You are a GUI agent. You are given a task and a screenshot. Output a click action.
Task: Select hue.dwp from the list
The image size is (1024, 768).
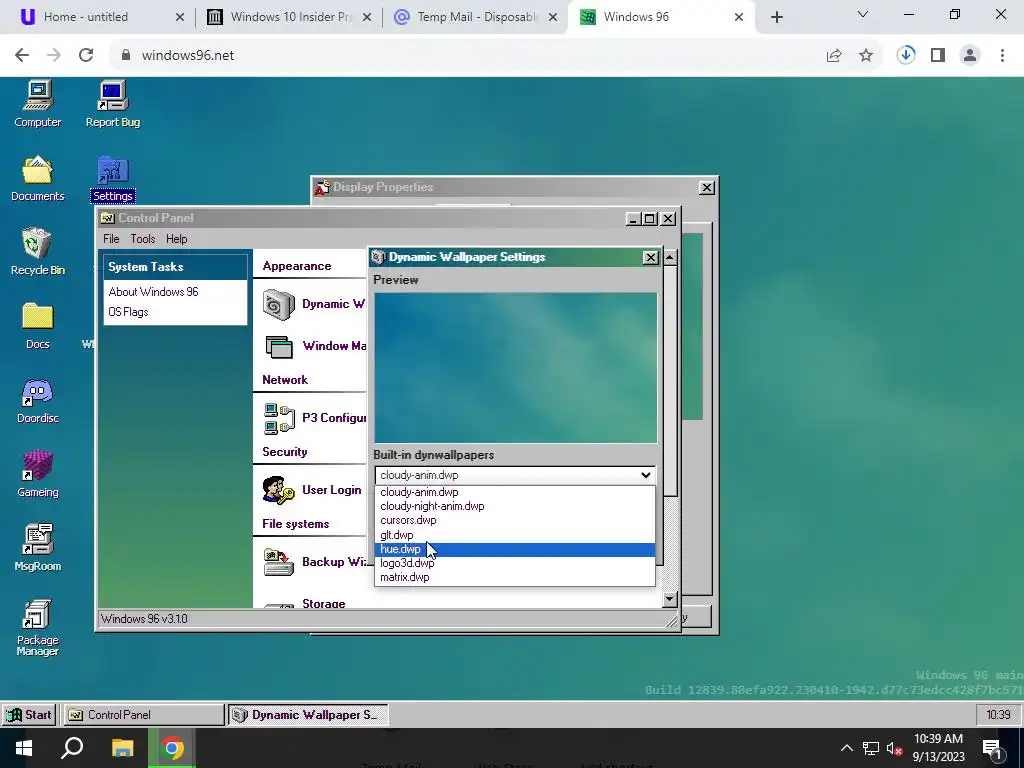coord(515,549)
